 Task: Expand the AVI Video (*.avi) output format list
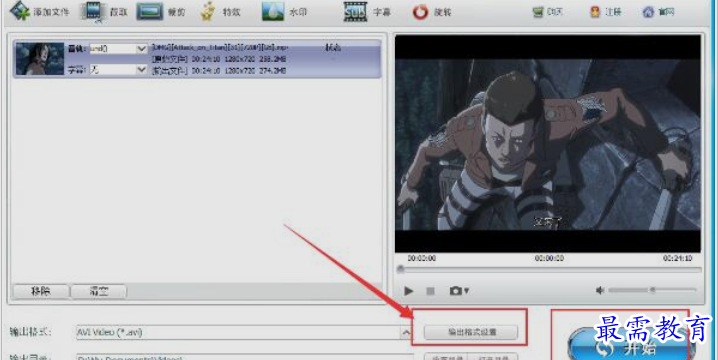406,333
